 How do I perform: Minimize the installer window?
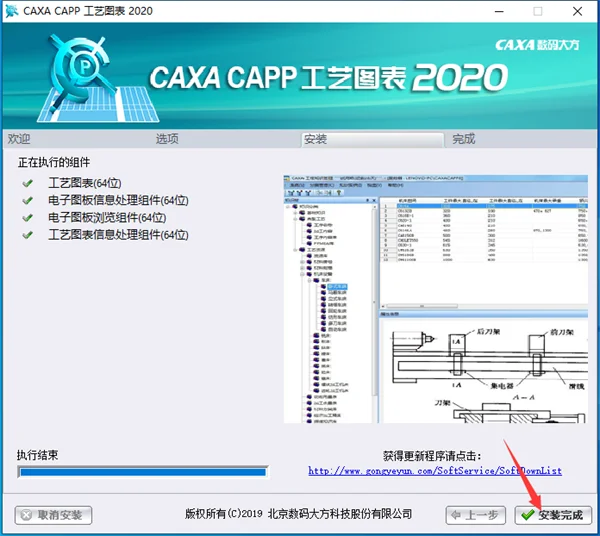tap(499, 11)
